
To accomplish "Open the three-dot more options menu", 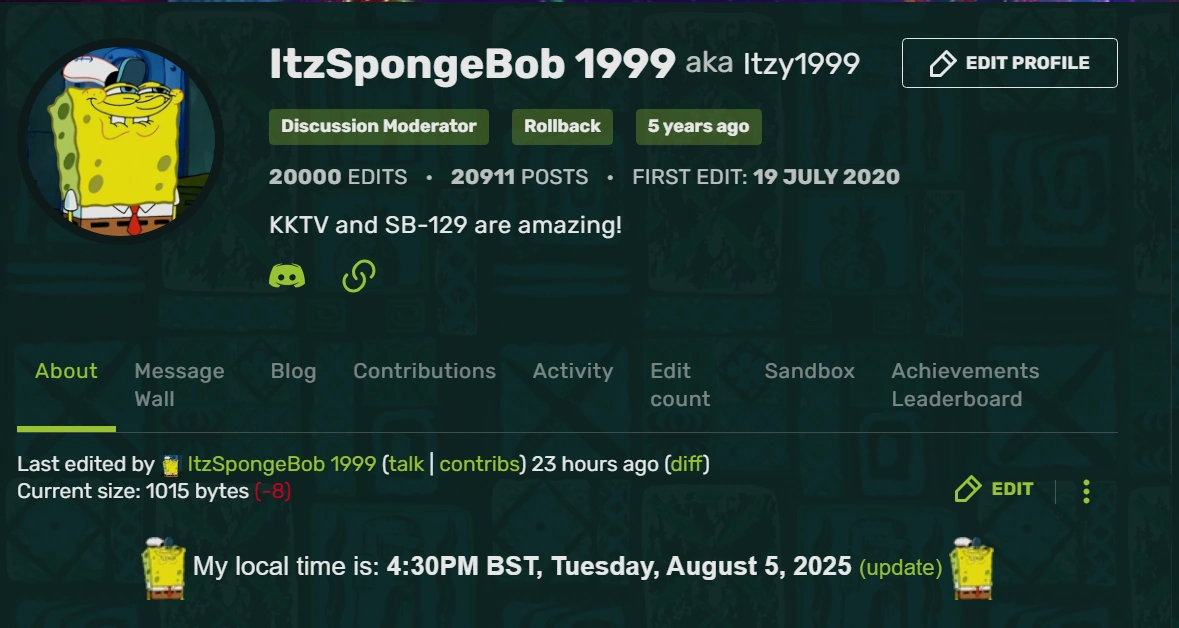I will [x=1086, y=490].
